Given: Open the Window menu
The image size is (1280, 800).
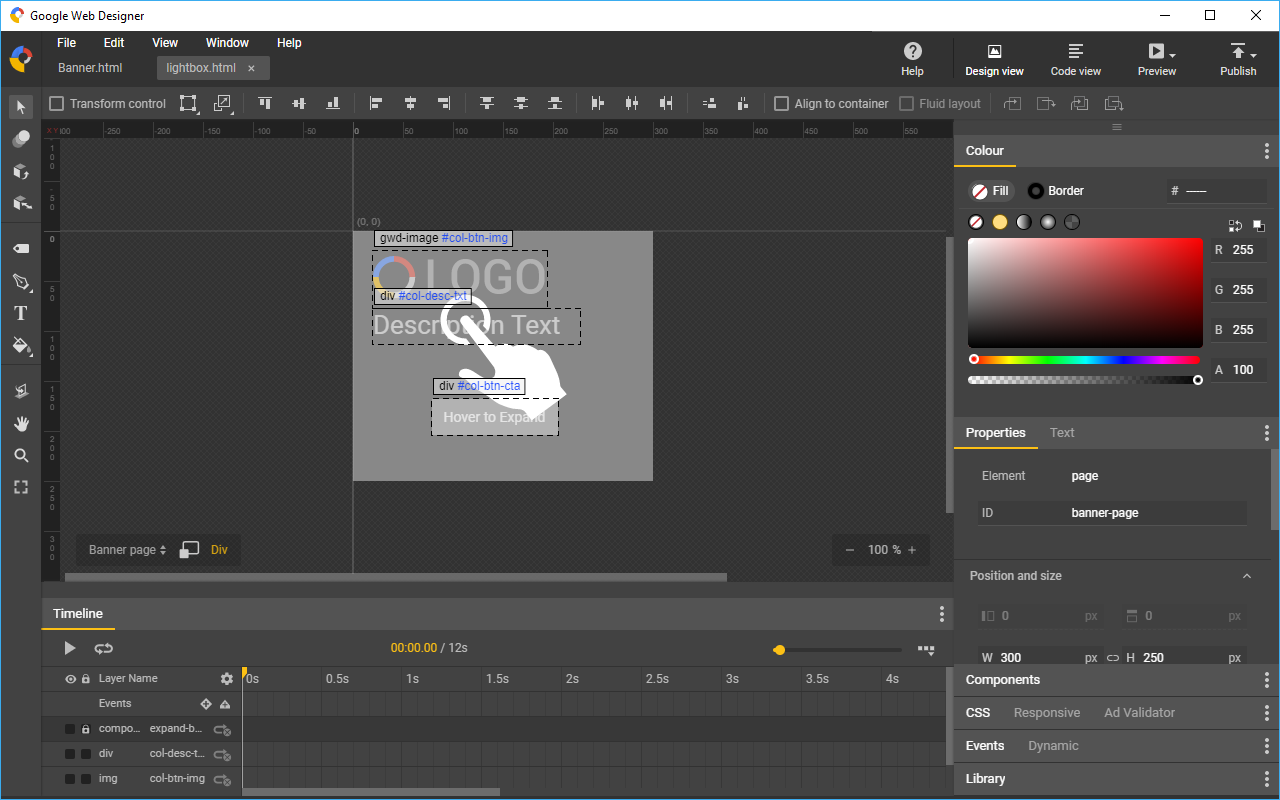Looking at the screenshot, I should click(227, 43).
